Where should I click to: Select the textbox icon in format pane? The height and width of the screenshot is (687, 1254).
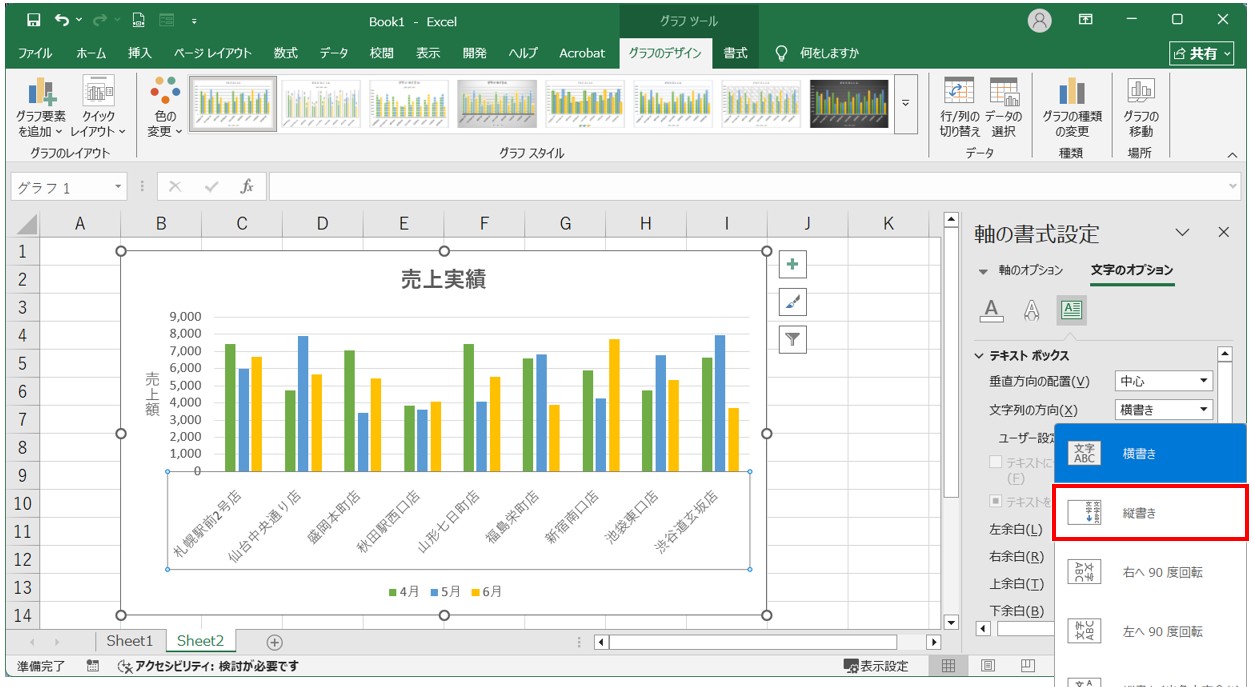coord(1071,310)
